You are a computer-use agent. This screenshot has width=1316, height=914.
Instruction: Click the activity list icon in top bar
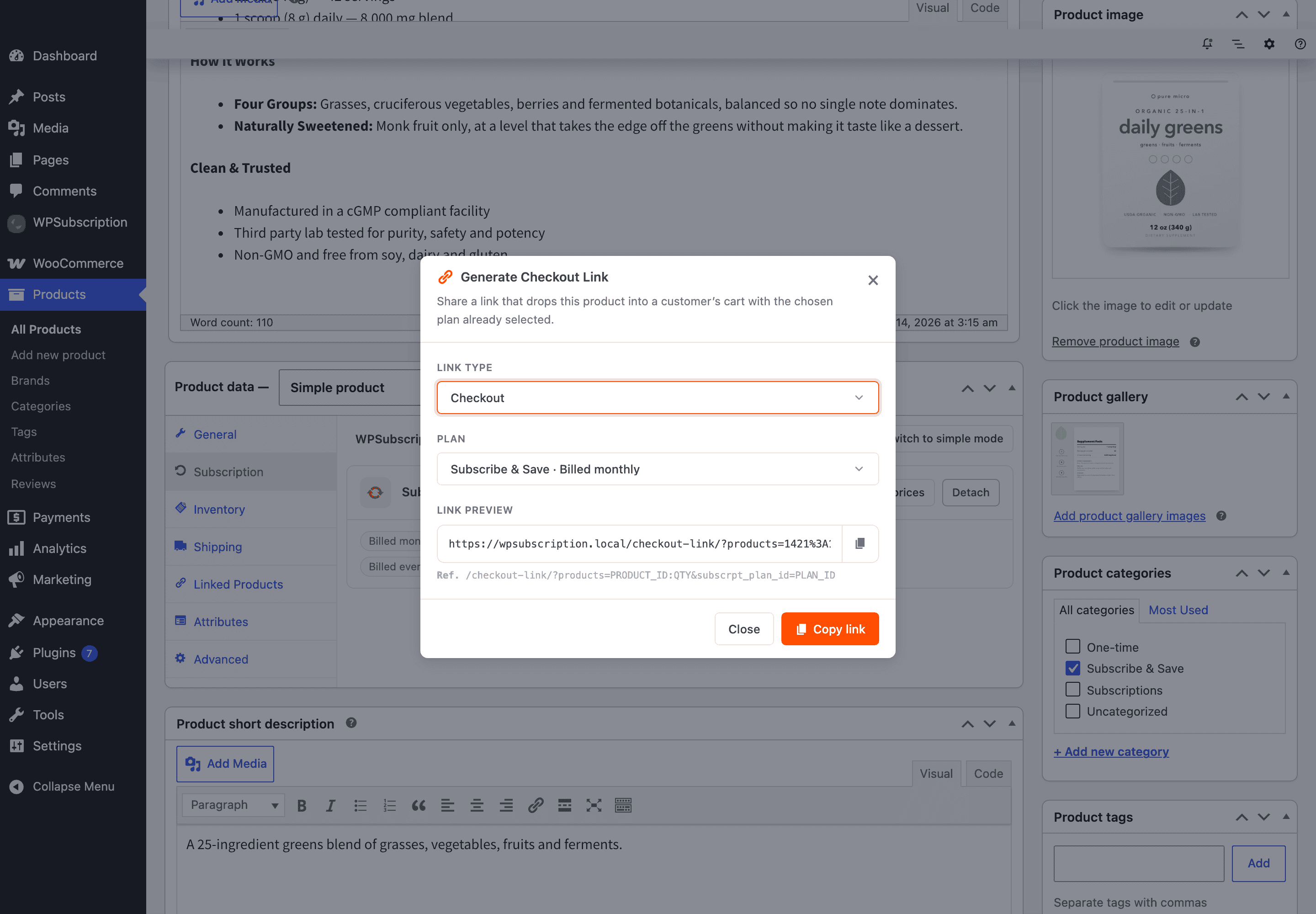[x=1238, y=43]
